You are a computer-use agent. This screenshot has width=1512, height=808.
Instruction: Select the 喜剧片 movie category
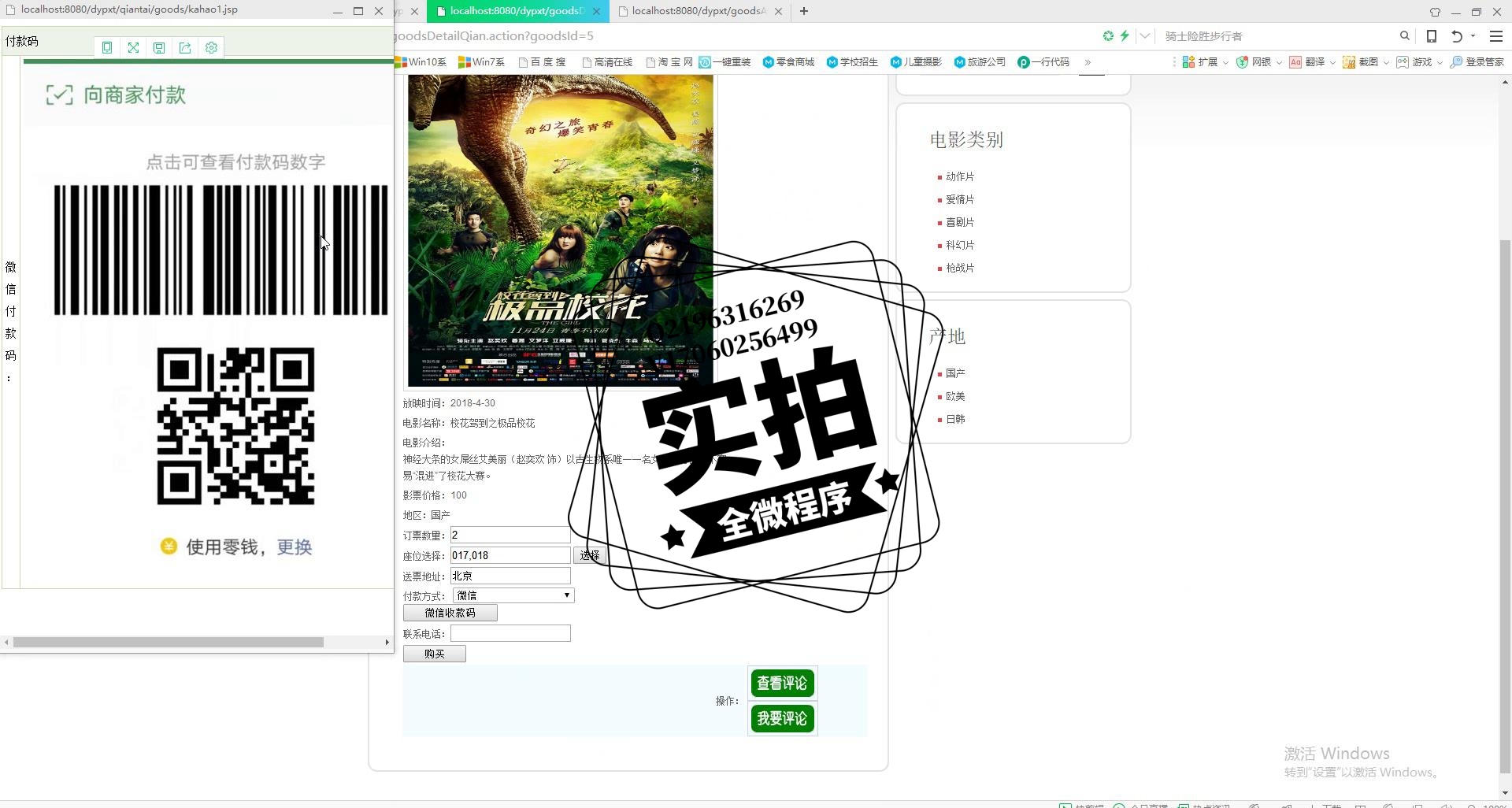pyautogui.click(x=960, y=222)
